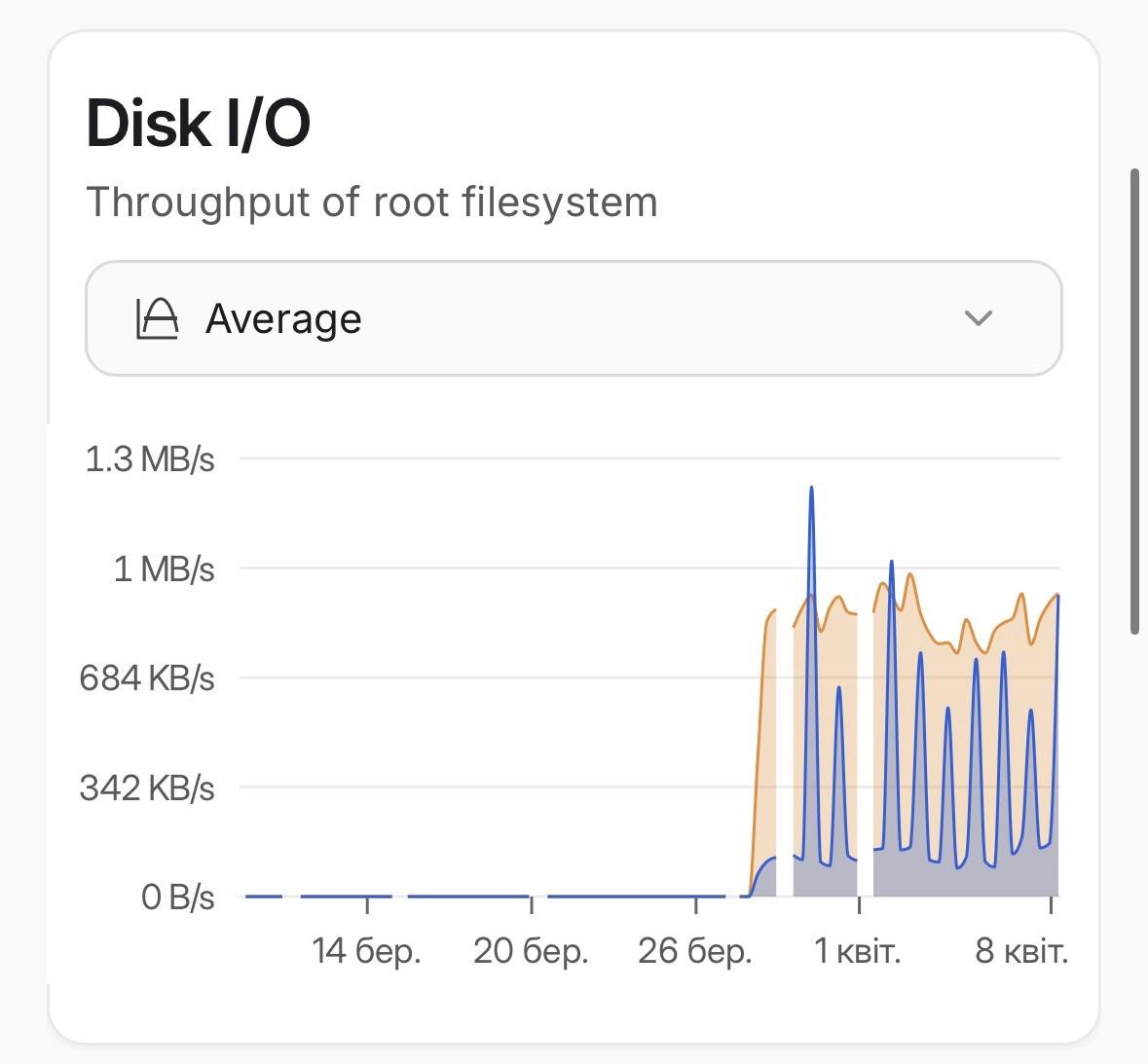Click the vertical scrollbar on right edge

pyautogui.click(x=1134, y=401)
